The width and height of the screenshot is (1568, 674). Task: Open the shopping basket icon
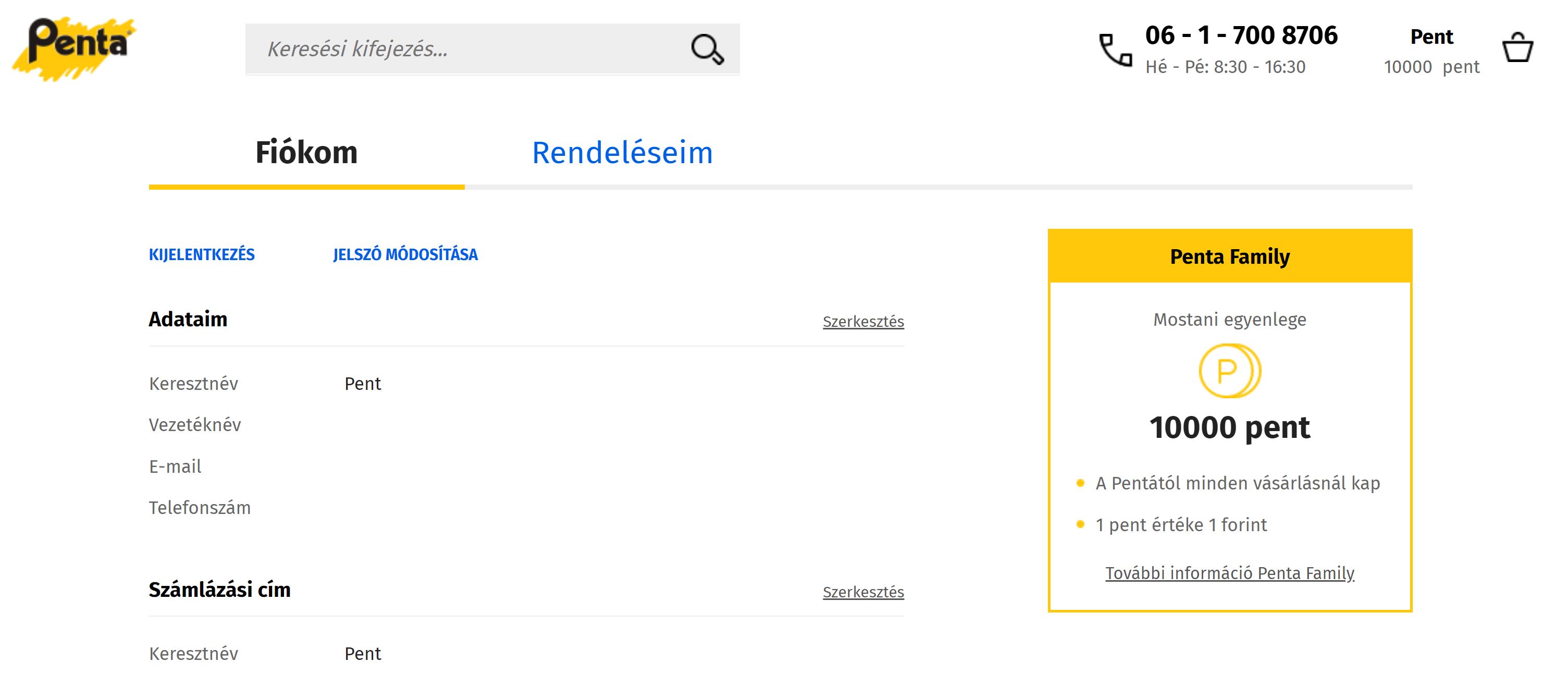click(1517, 47)
